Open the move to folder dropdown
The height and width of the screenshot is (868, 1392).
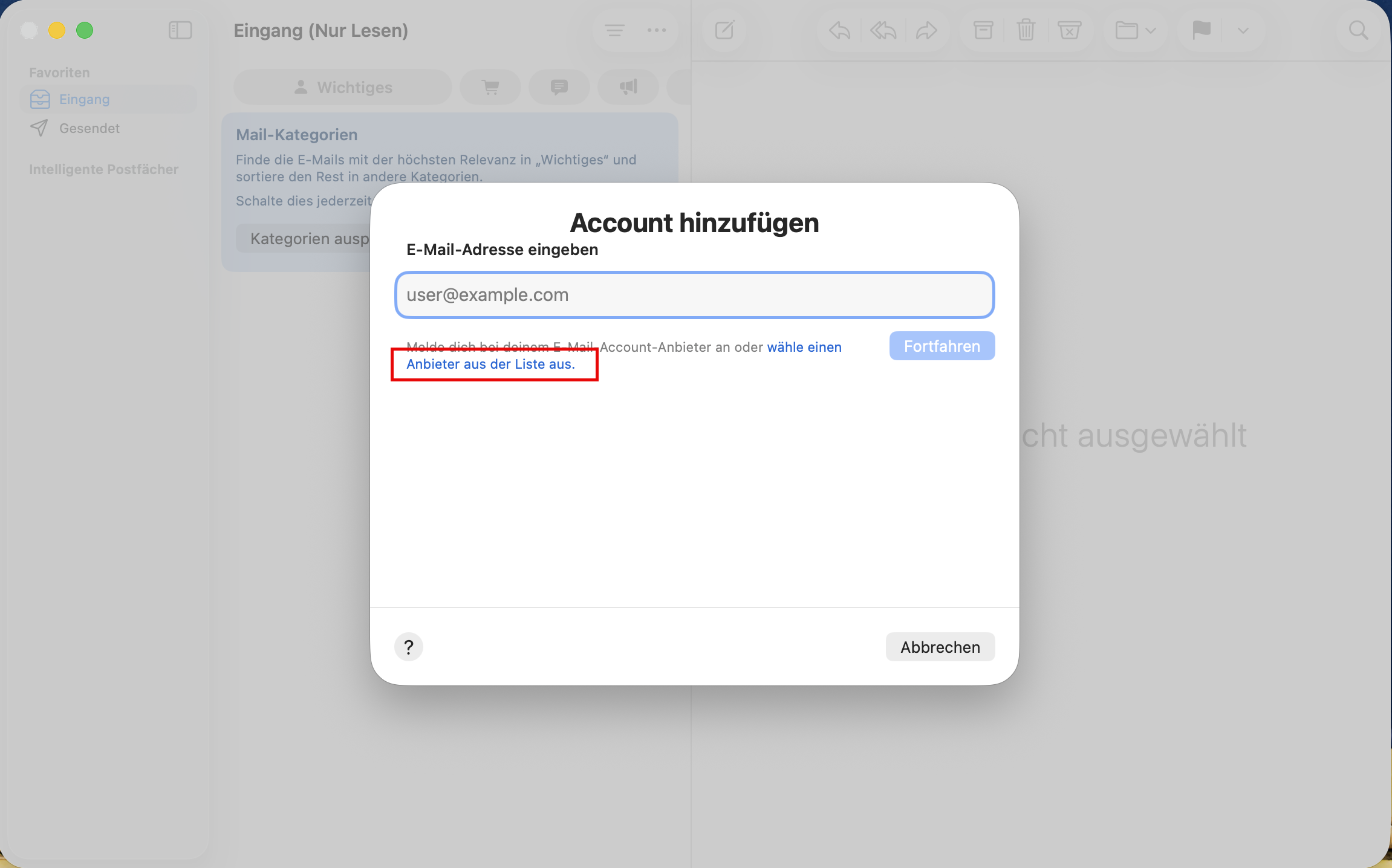click(x=1135, y=30)
